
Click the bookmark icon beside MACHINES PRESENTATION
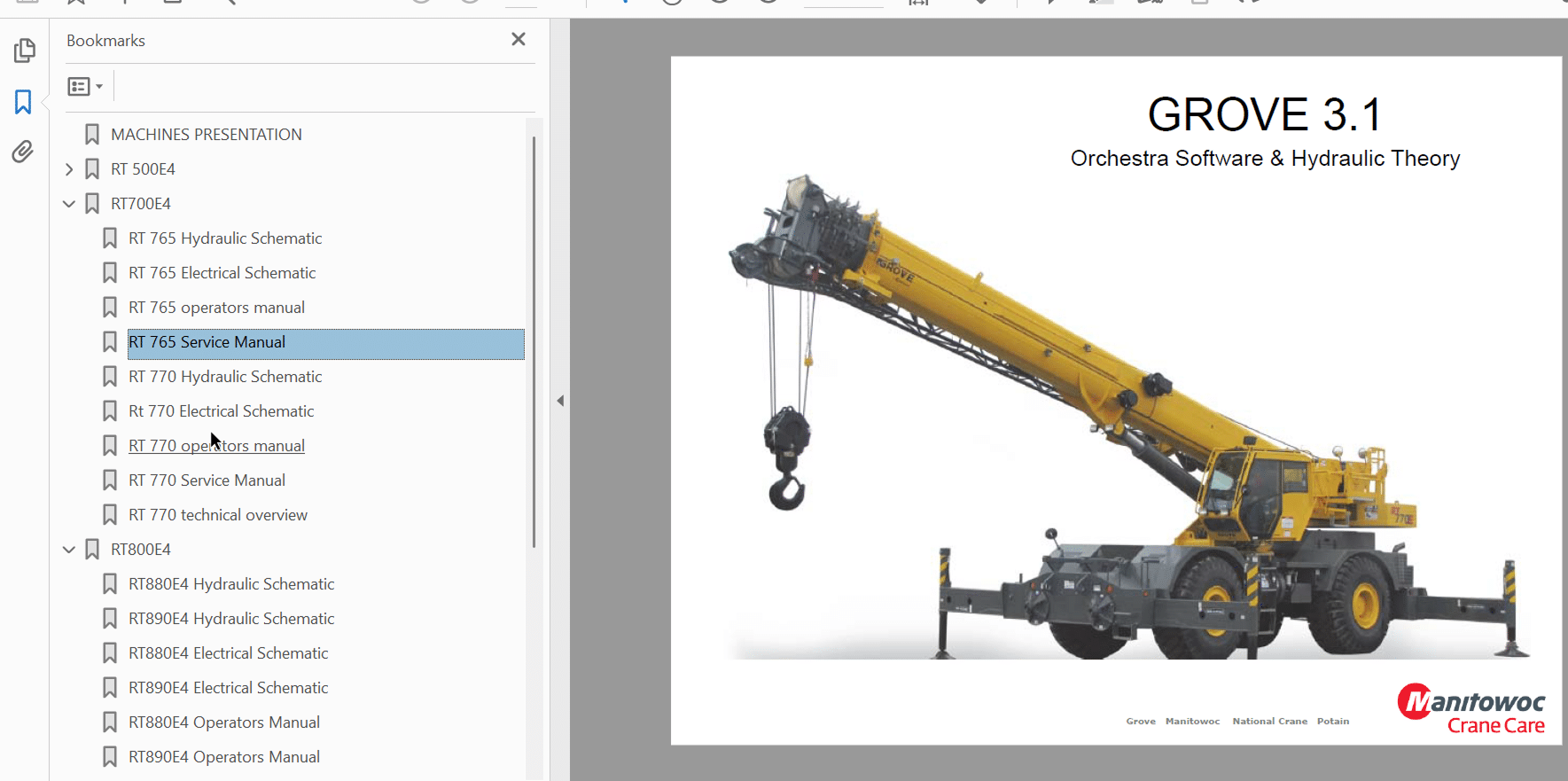92,135
